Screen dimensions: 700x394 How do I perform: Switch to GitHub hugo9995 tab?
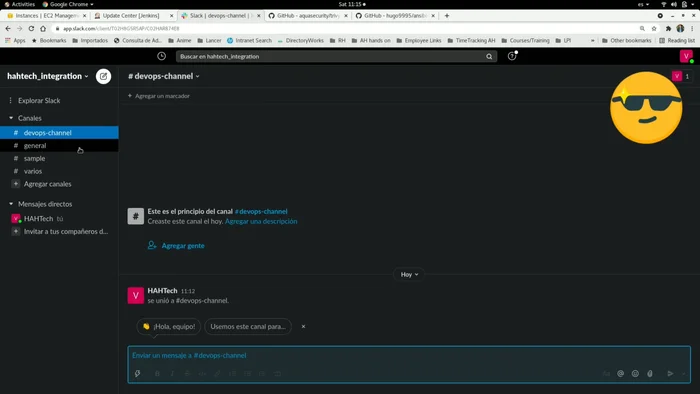[395, 16]
